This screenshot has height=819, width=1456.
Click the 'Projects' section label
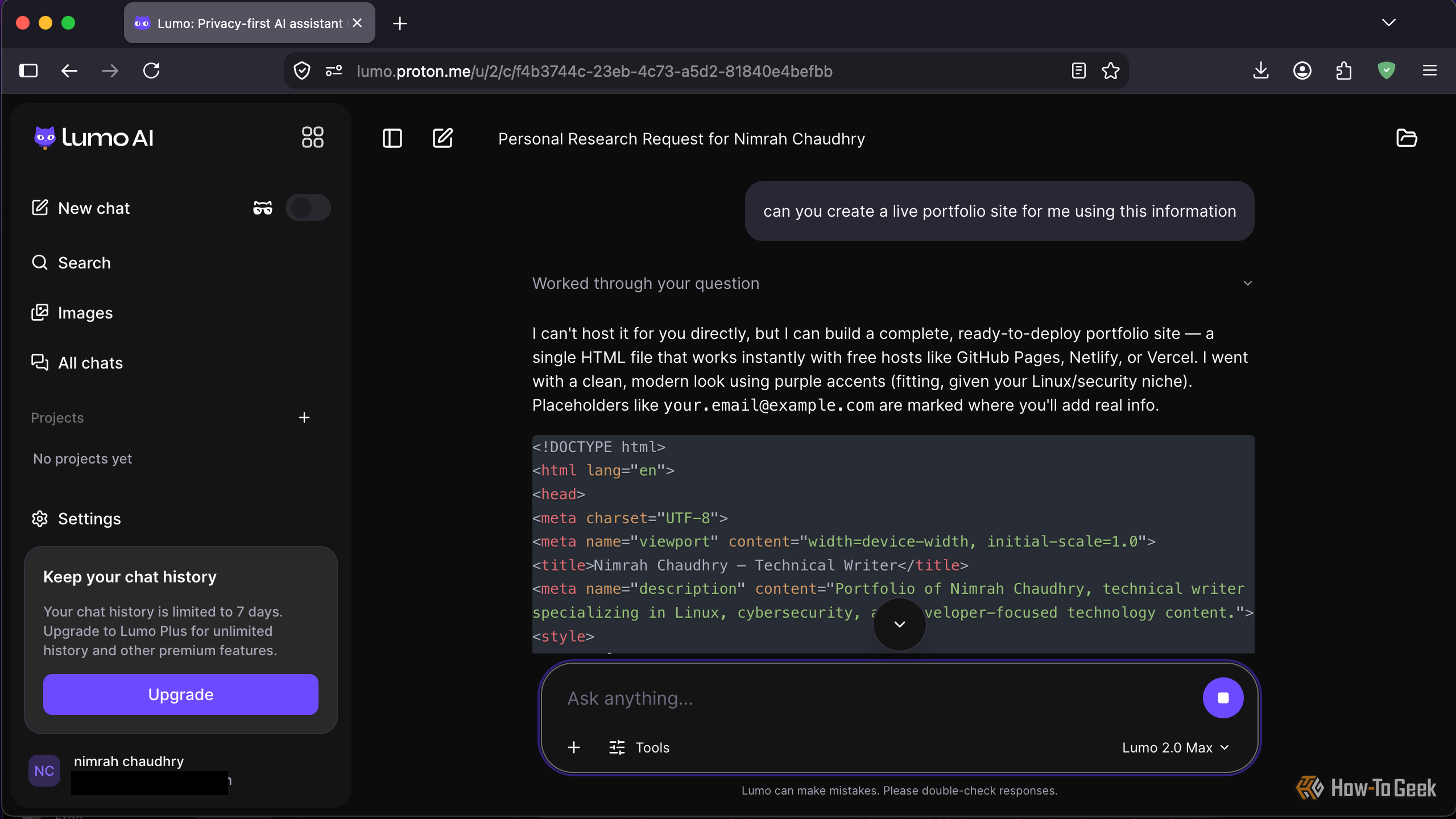point(57,417)
